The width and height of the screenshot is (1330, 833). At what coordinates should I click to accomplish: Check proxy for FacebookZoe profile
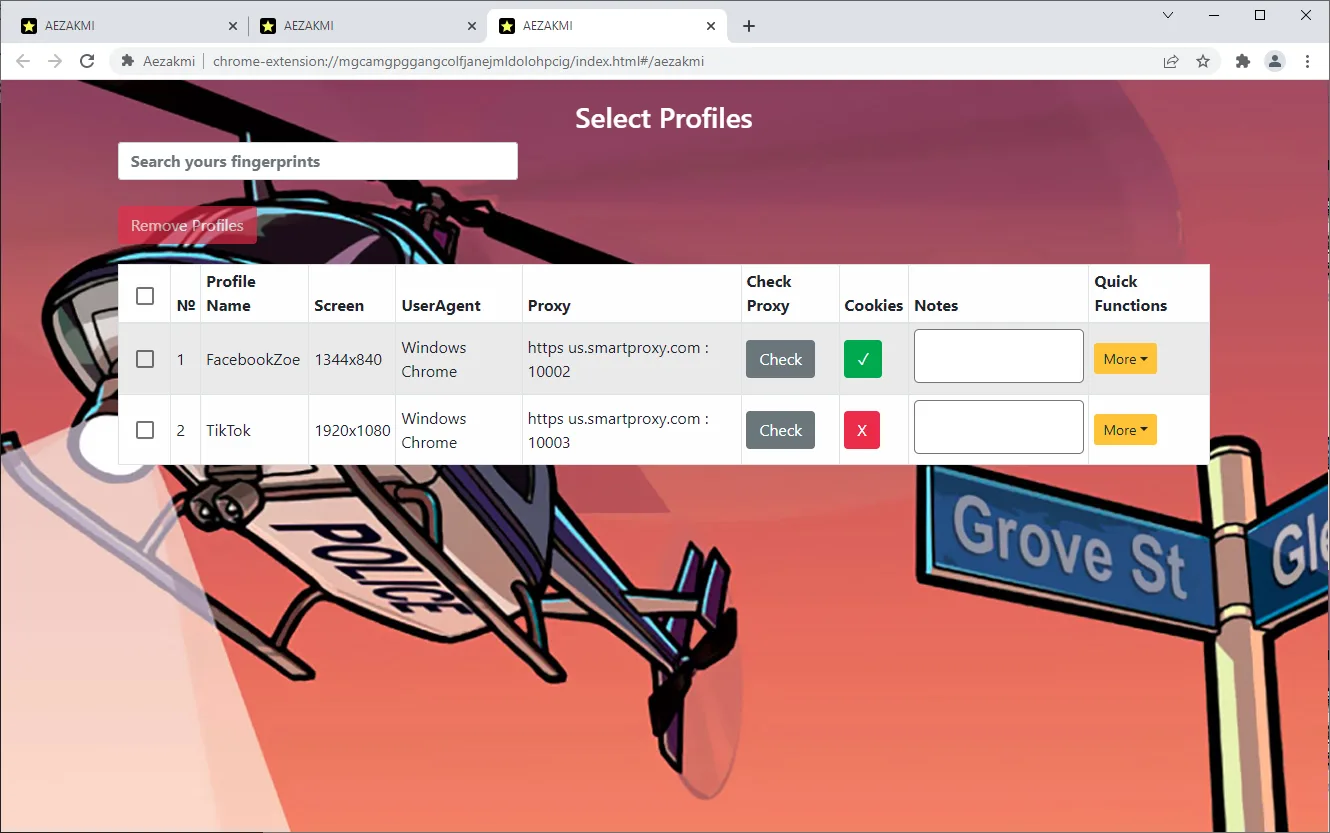click(x=780, y=359)
